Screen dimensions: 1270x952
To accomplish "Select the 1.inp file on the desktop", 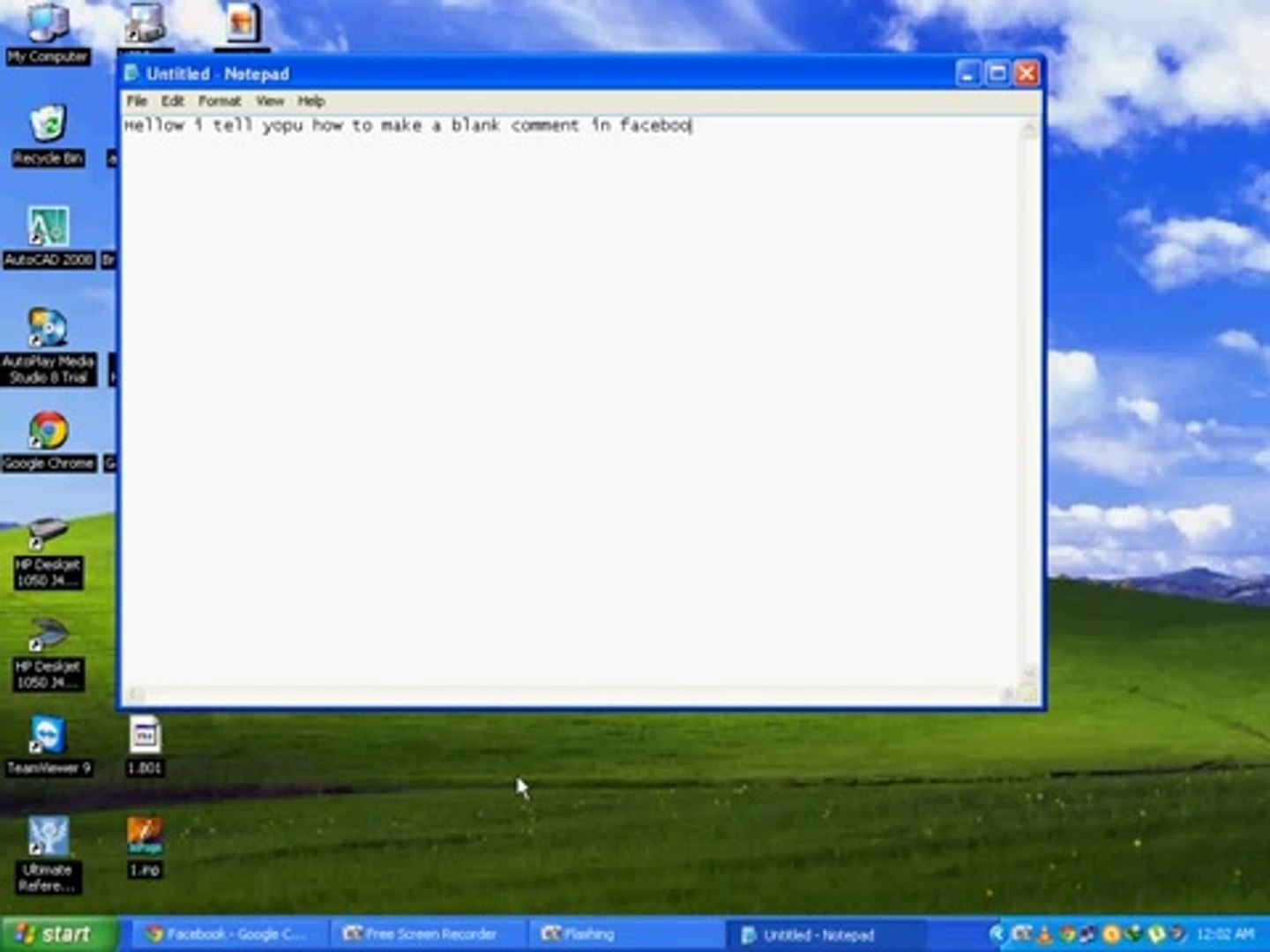I will coord(145,848).
